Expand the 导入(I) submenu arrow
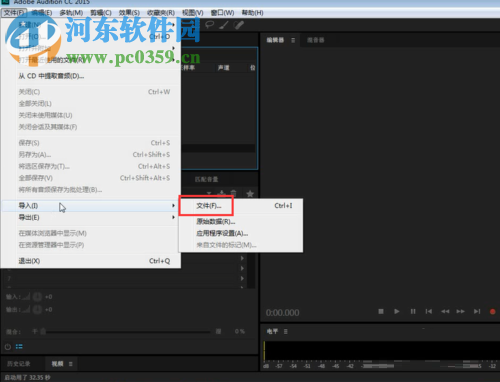Screen dimensions: 500x382 (x=173, y=205)
